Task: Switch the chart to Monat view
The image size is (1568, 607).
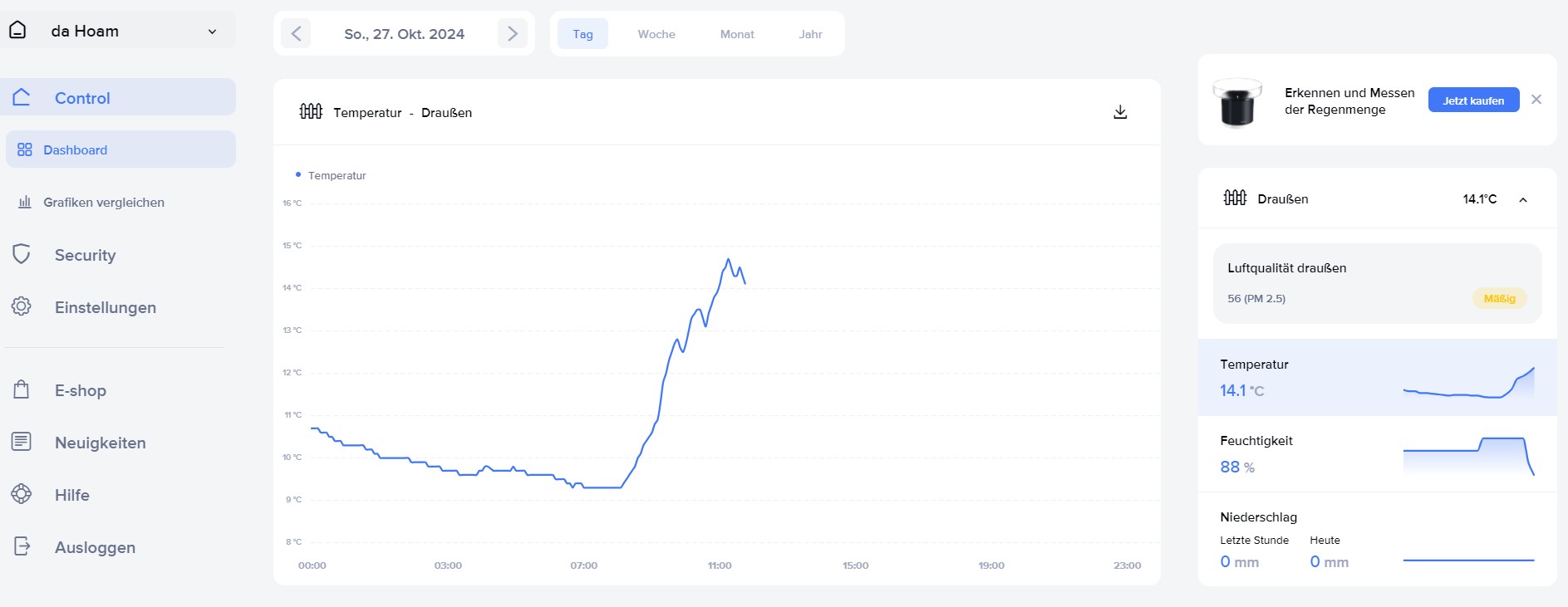Action: [x=736, y=34]
